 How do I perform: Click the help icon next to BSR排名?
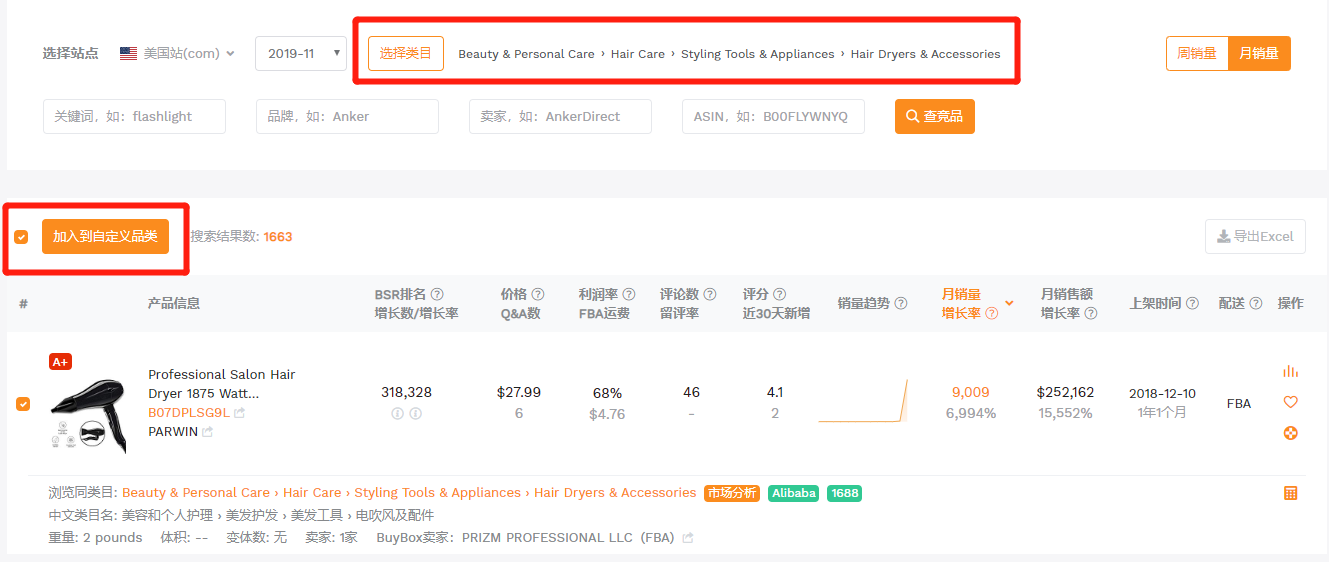pyautogui.click(x=437, y=294)
